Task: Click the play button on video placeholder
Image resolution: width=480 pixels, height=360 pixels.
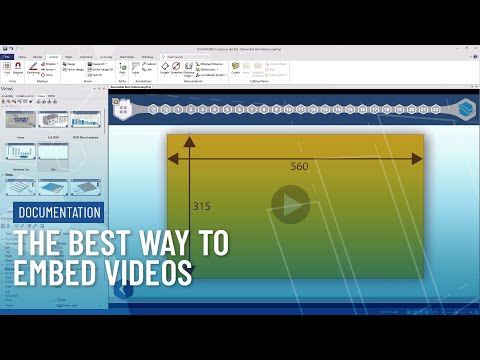Action: tap(291, 205)
